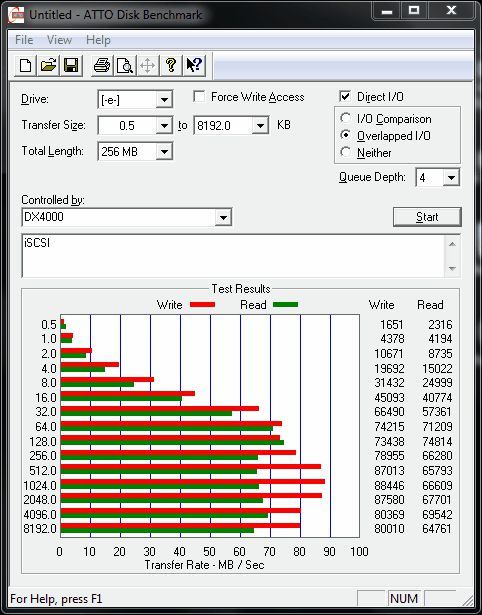
Task: Click the yellow question mark About icon
Action: pyautogui.click(x=171, y=65)
